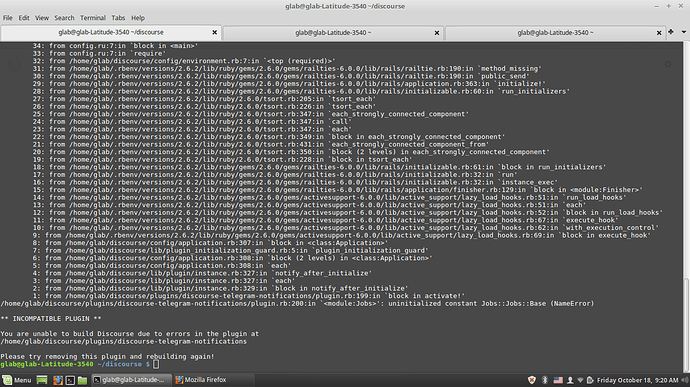Click trace line 32 environment.rb

coord(184,61)
